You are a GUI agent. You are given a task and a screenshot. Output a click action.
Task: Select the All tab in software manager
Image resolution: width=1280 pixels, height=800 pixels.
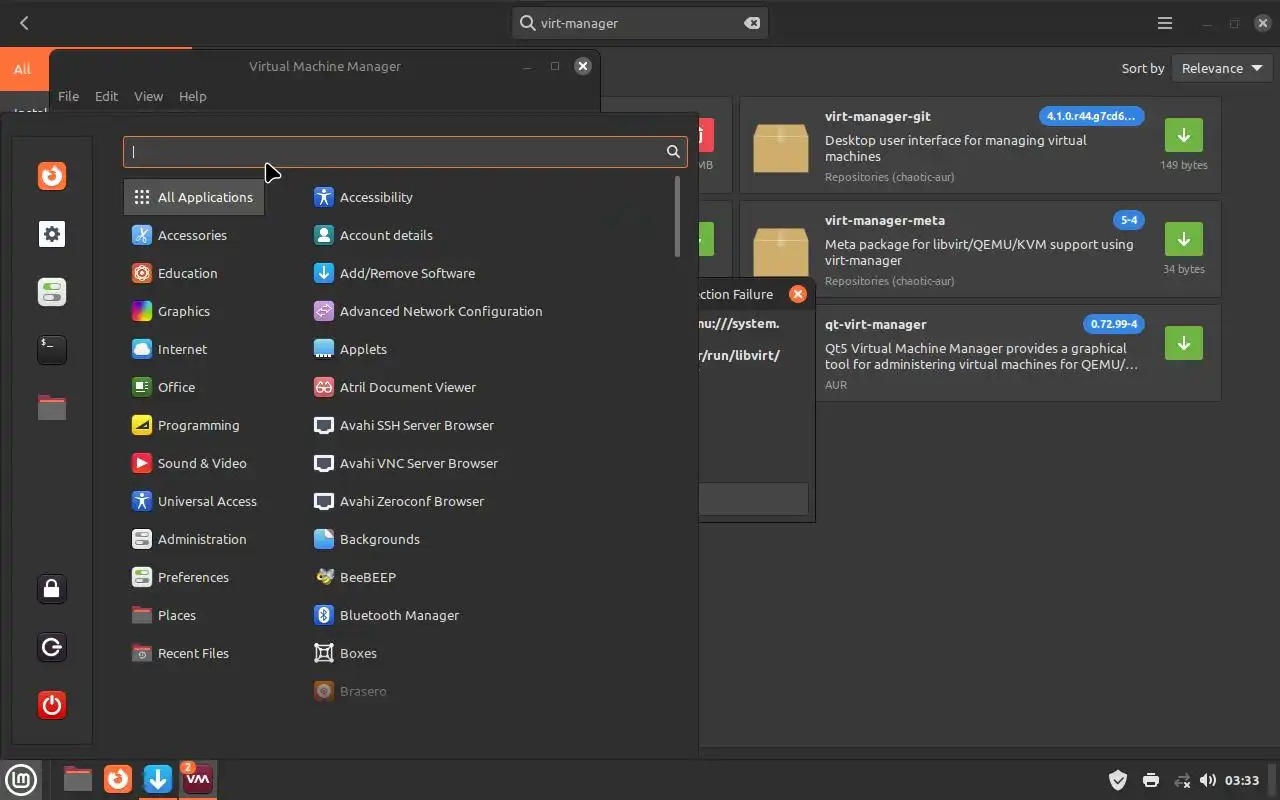pyautogui.click(x=22, y=70)
